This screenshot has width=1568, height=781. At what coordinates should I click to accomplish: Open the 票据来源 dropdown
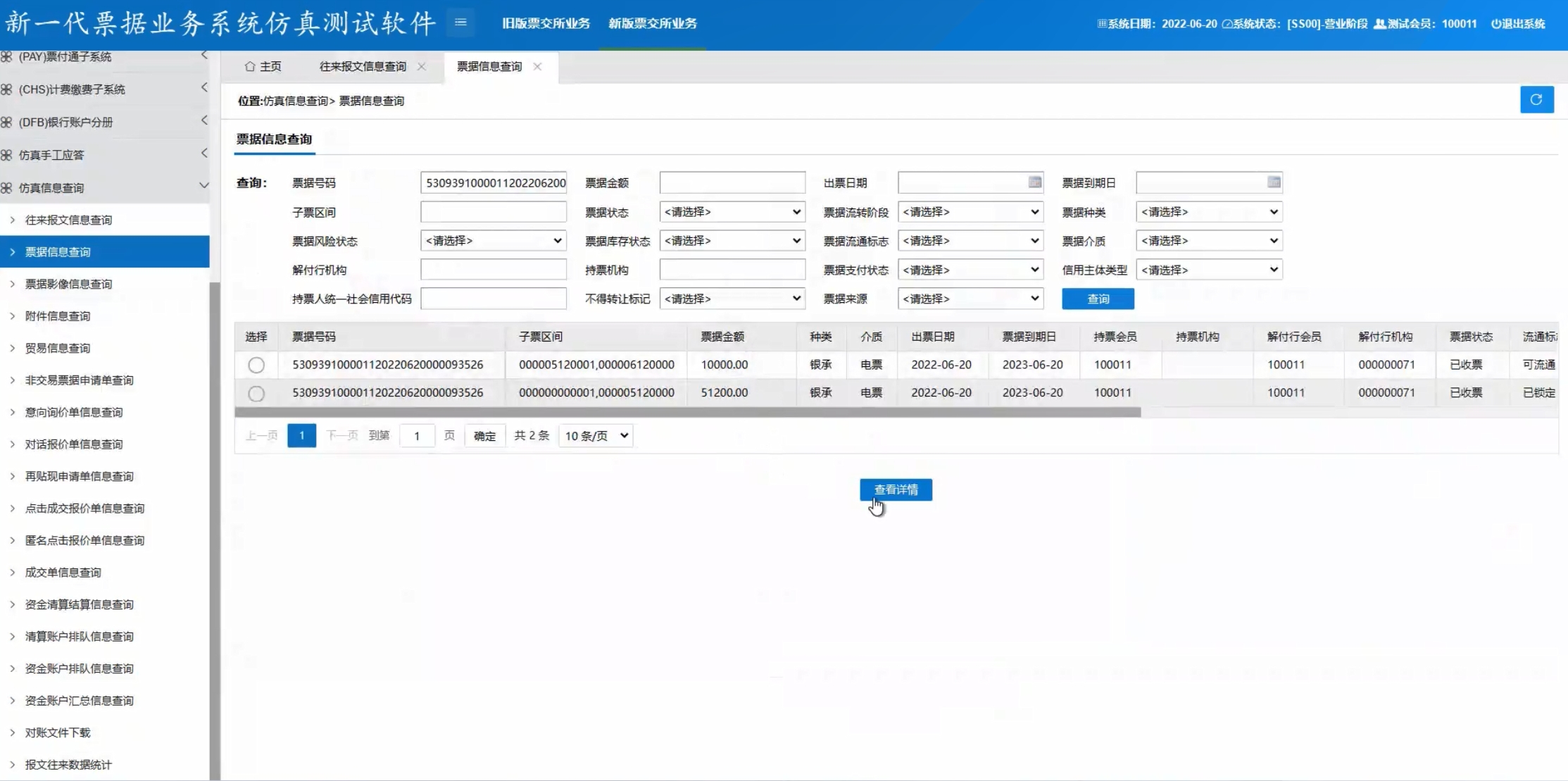click(970, 299)
